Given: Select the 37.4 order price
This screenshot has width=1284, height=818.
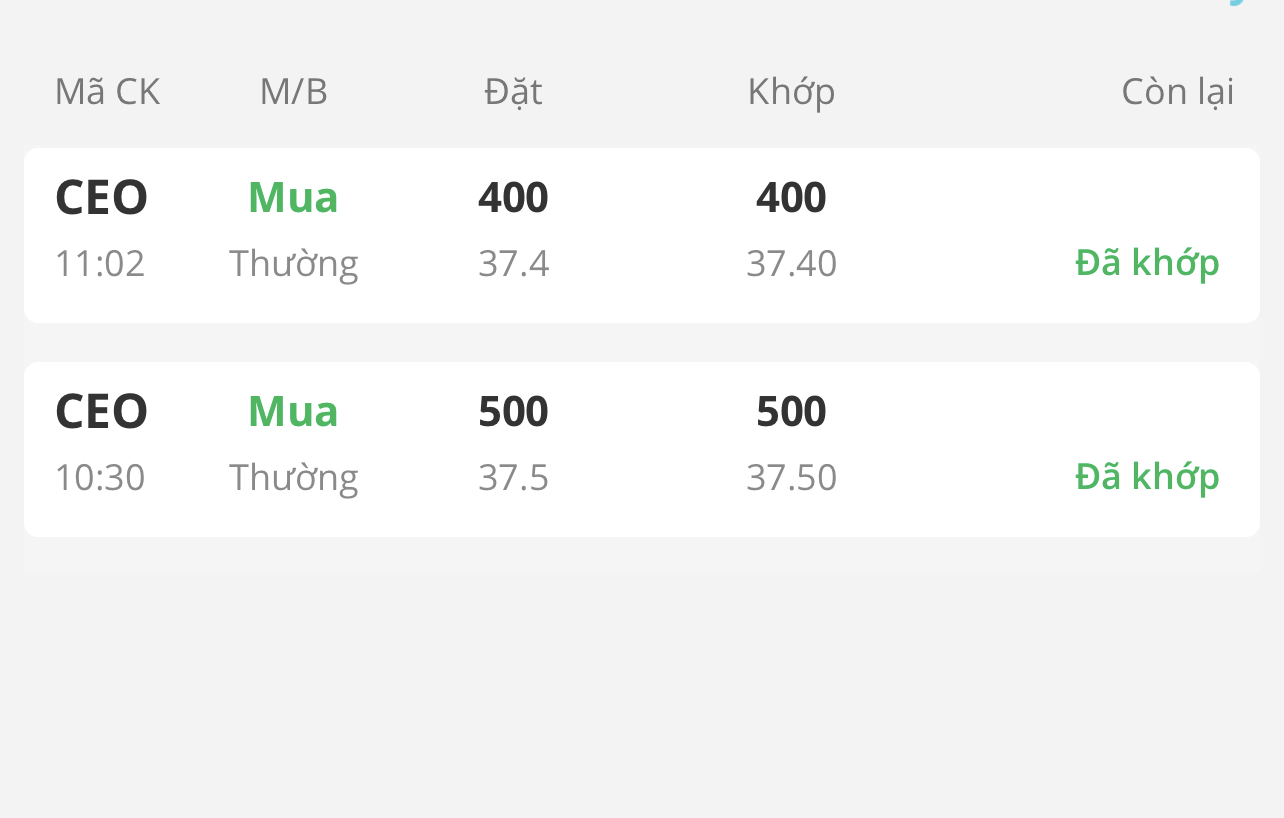Looking at the screenshot, I should [513, 264].
